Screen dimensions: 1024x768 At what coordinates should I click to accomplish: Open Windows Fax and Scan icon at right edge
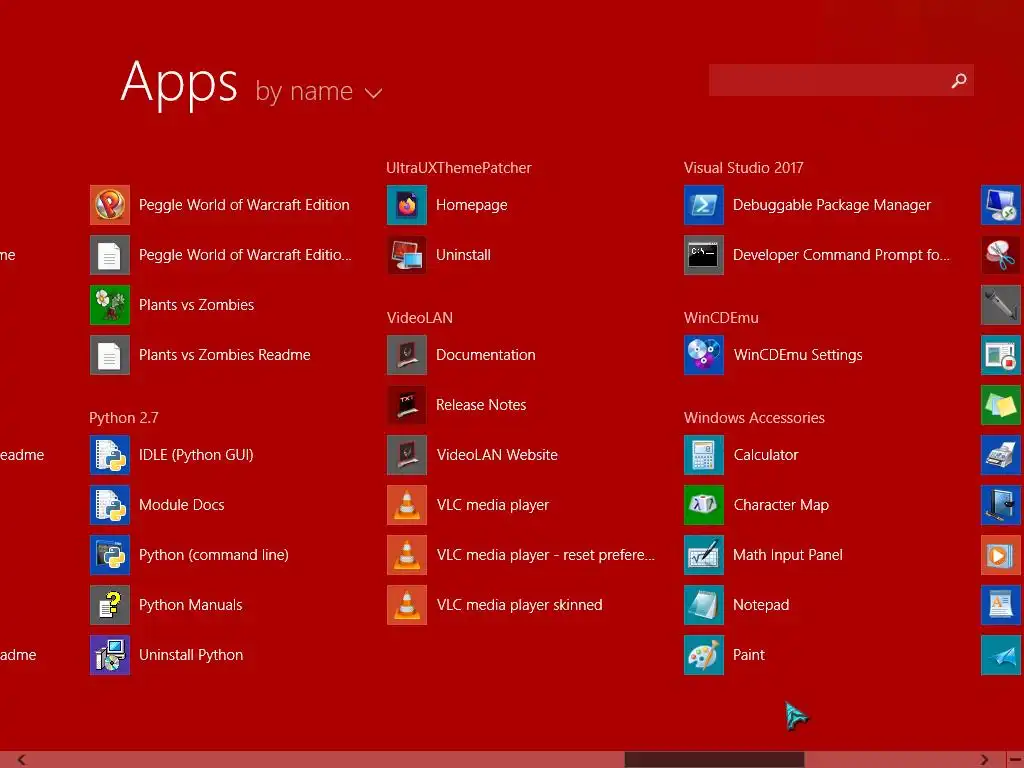click(1002, 455)
